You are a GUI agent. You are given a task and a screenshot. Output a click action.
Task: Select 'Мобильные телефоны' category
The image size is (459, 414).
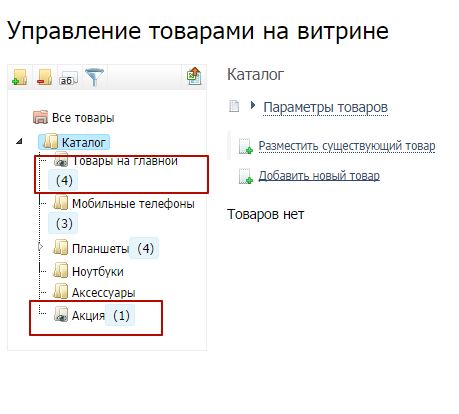(133, 203)
